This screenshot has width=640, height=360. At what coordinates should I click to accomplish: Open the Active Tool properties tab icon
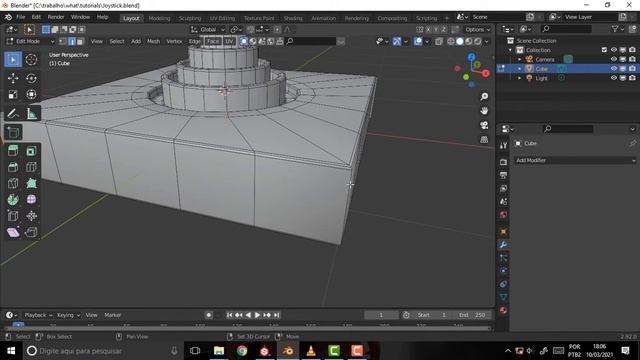click(503, 145)
